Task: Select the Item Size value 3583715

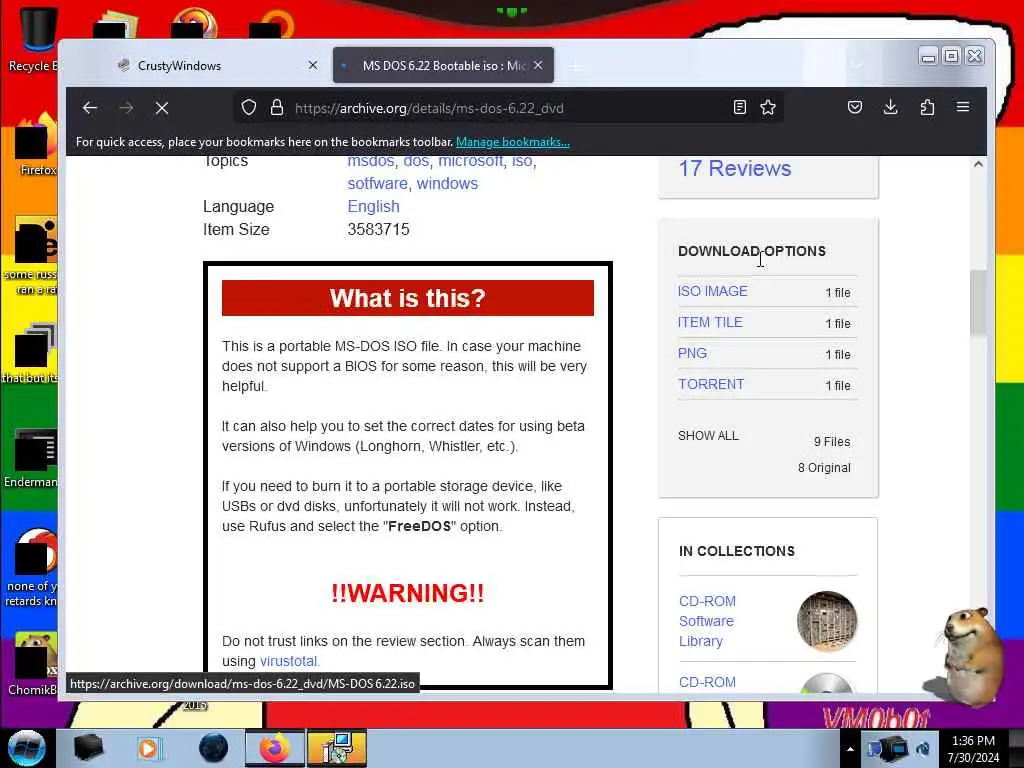Action: pos(378,229)
